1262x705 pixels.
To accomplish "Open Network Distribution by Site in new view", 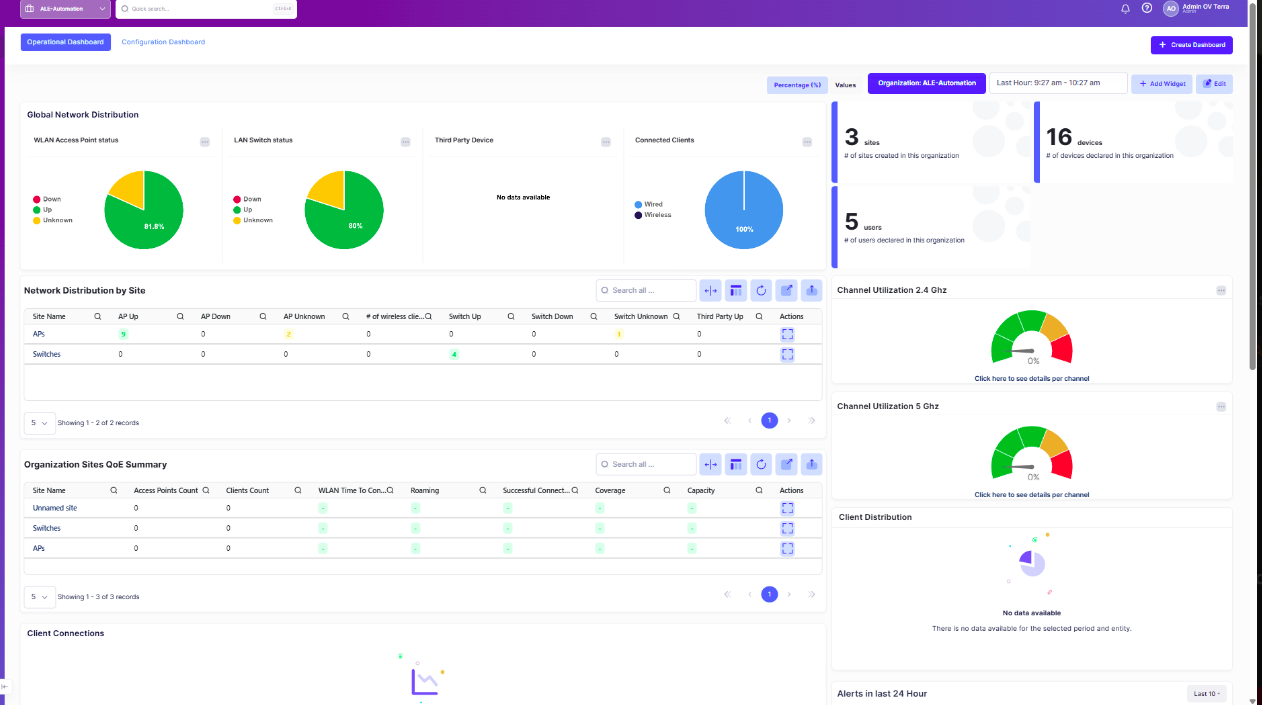I will [x=787, y=290].
